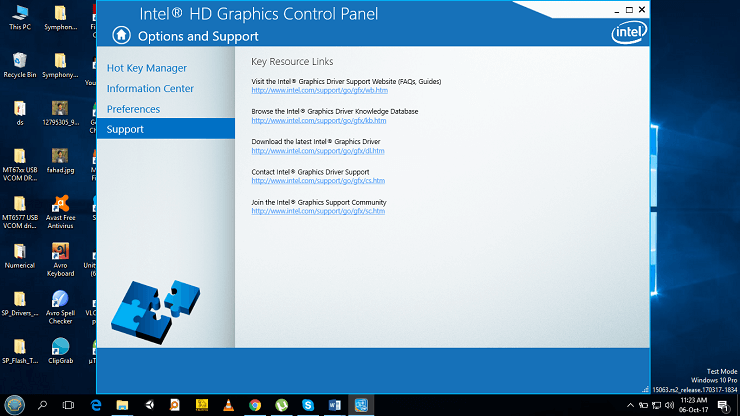
Task: Open Task View on the taskbar
Action: tap(68, 405)
